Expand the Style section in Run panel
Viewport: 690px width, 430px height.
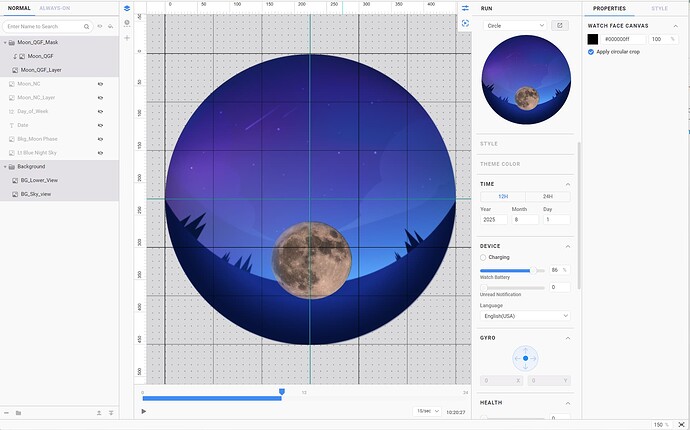point(489,144)
